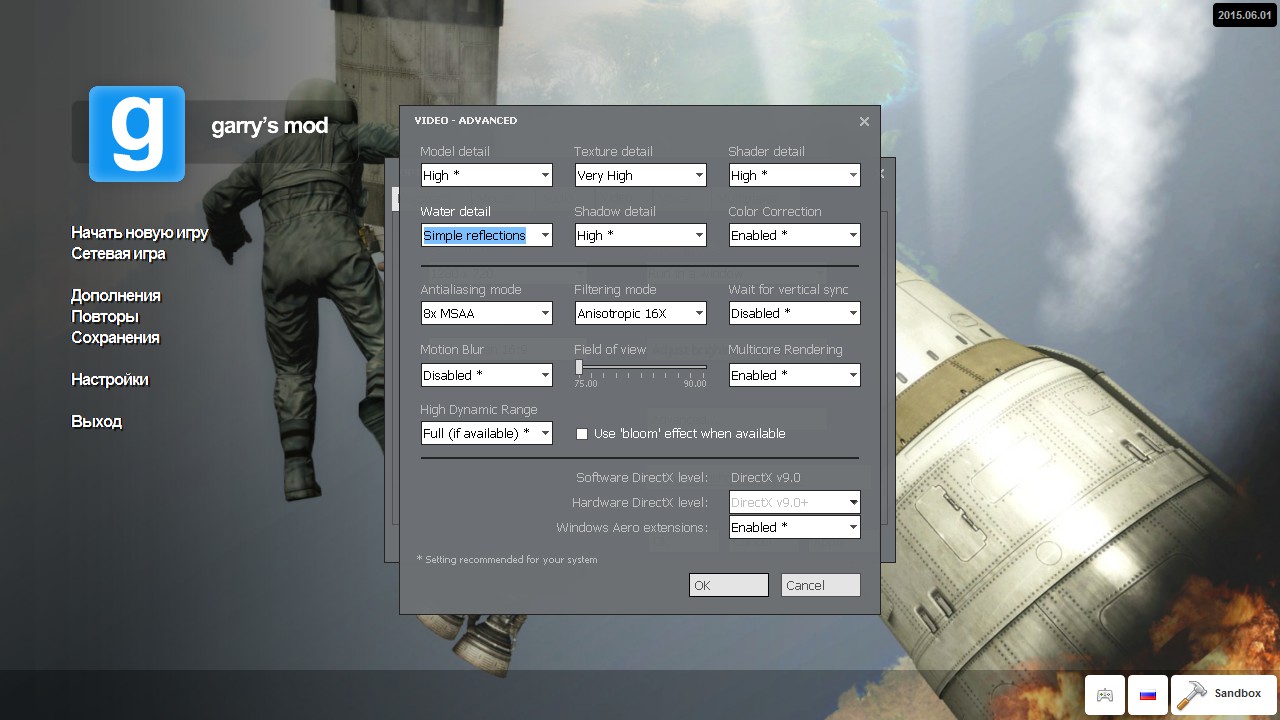This screenshot has width=1280, height=720.
Task: Open 'Повторы' menu item
Action: [x=105, y=317]
